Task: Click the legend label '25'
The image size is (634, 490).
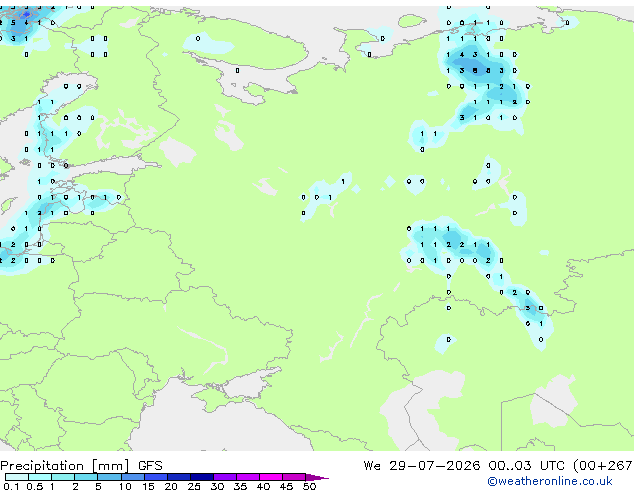Action: click(194, 486)
